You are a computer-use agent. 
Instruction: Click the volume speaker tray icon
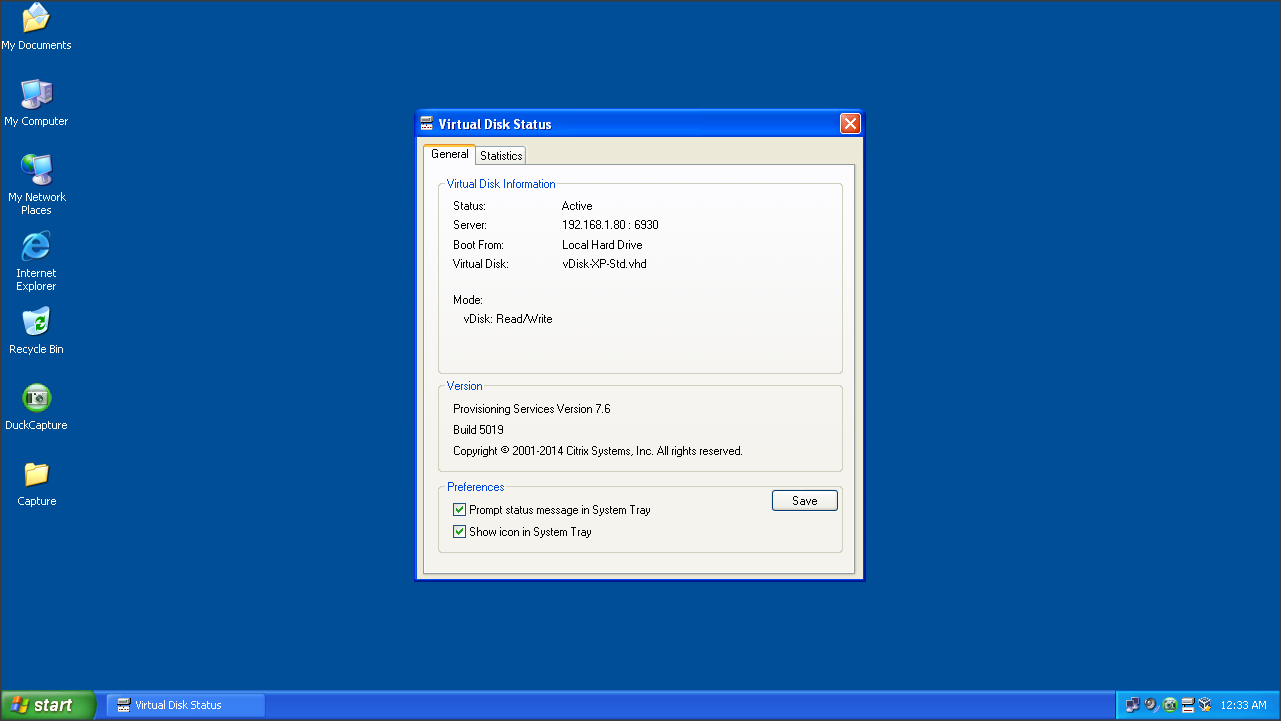(x=1150, y=705)
